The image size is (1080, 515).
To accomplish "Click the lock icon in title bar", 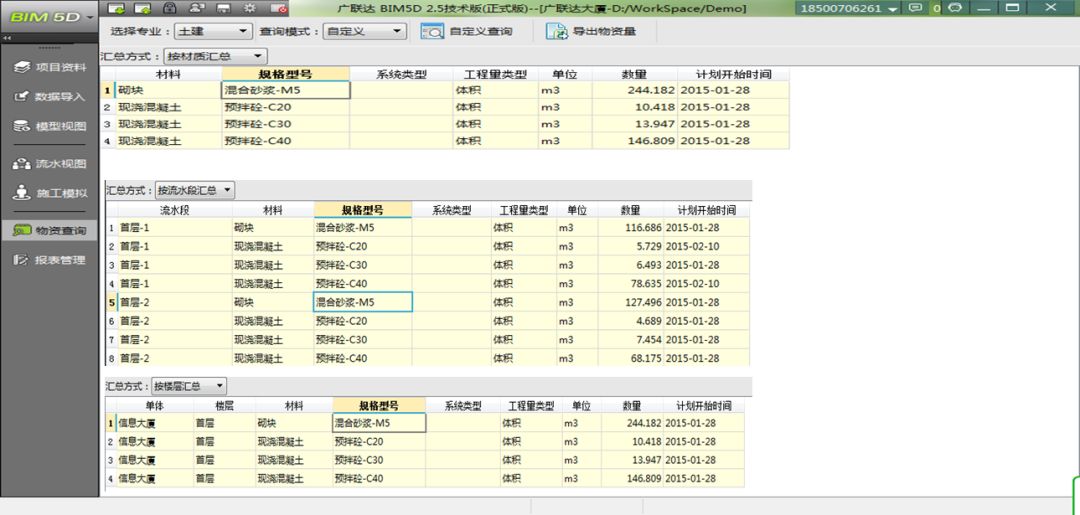I will pos(170,8).
